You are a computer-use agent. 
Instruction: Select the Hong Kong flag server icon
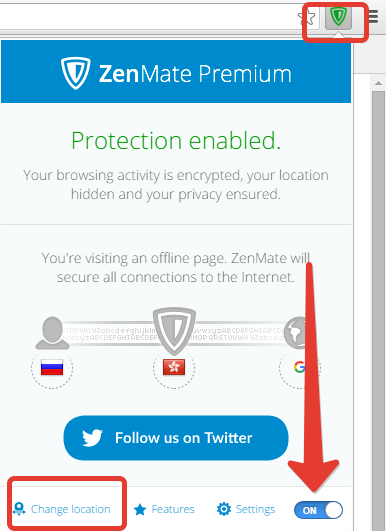coord(174,367)
